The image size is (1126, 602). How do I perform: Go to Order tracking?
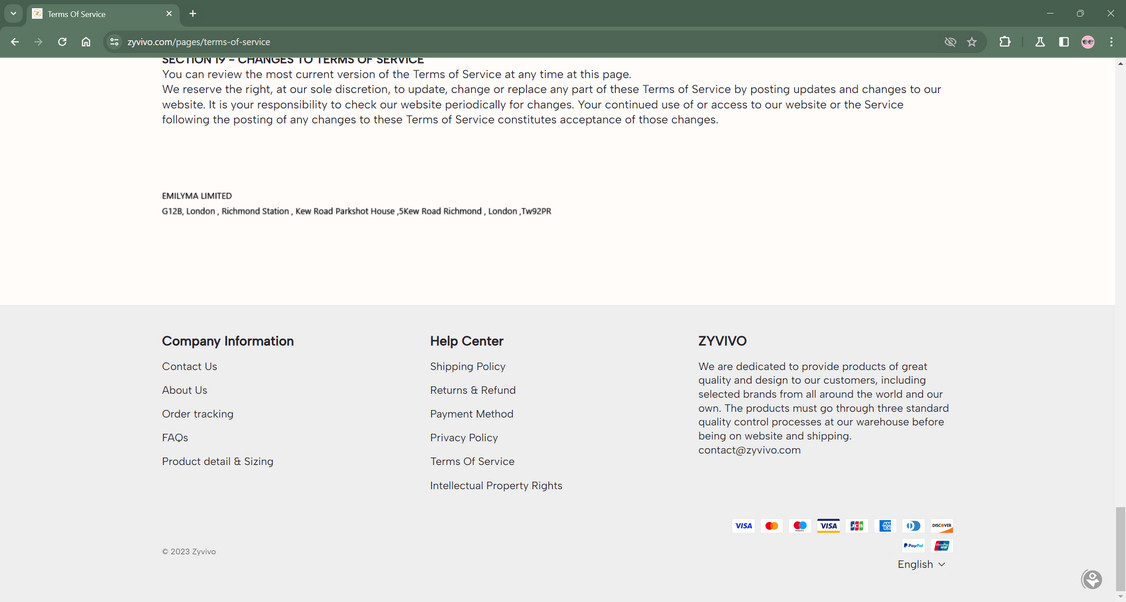click(x=197, y=414)
